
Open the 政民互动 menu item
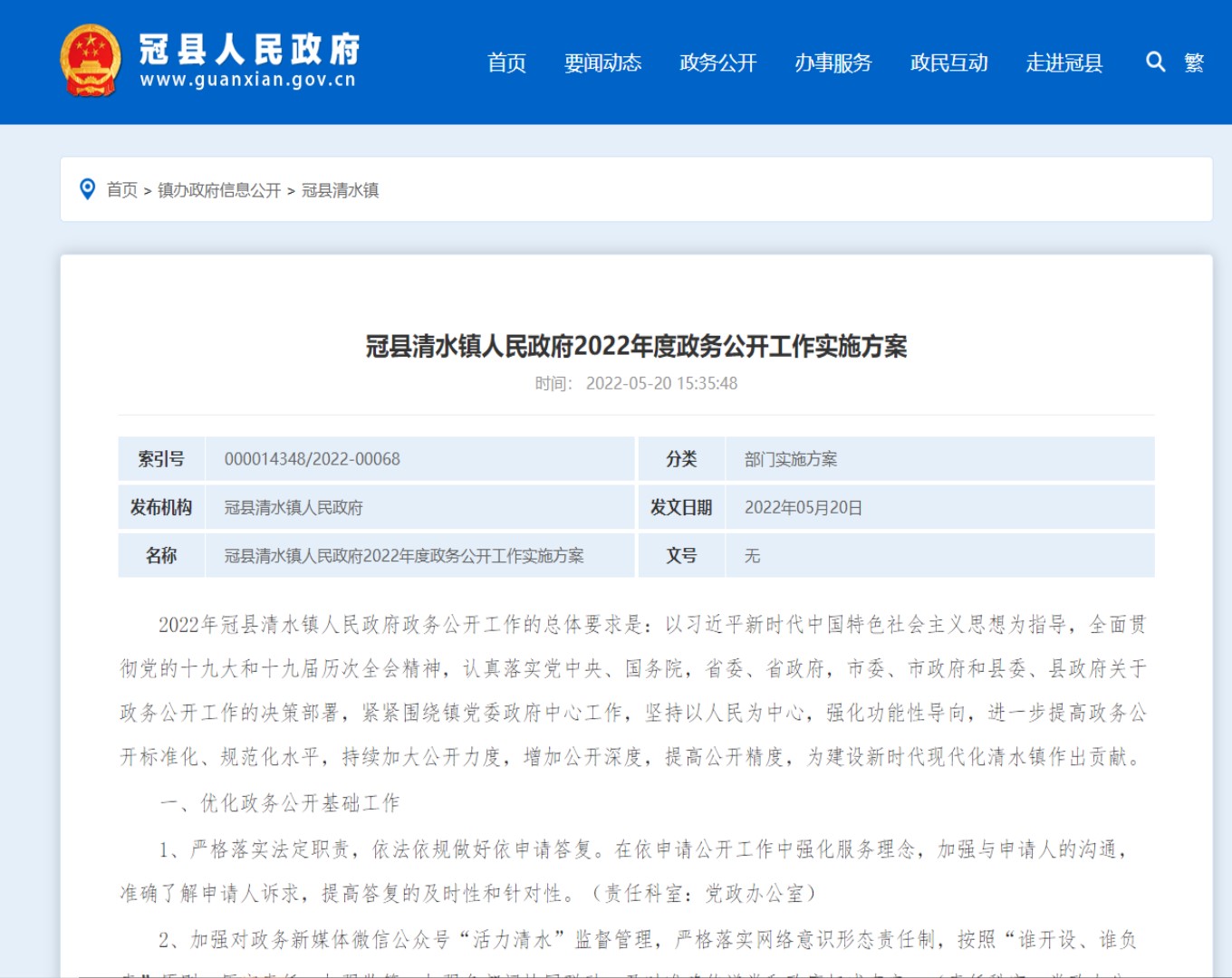(949, 62)
